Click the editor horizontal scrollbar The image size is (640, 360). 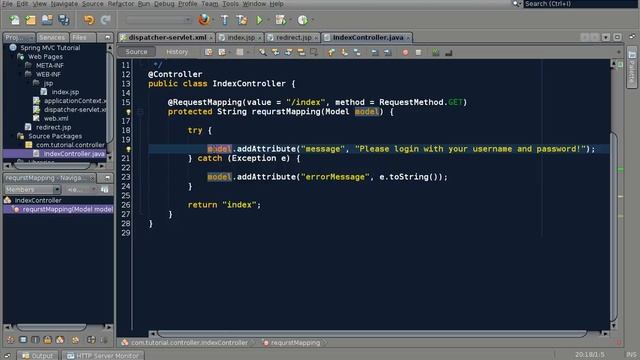(x=372, y=333)
